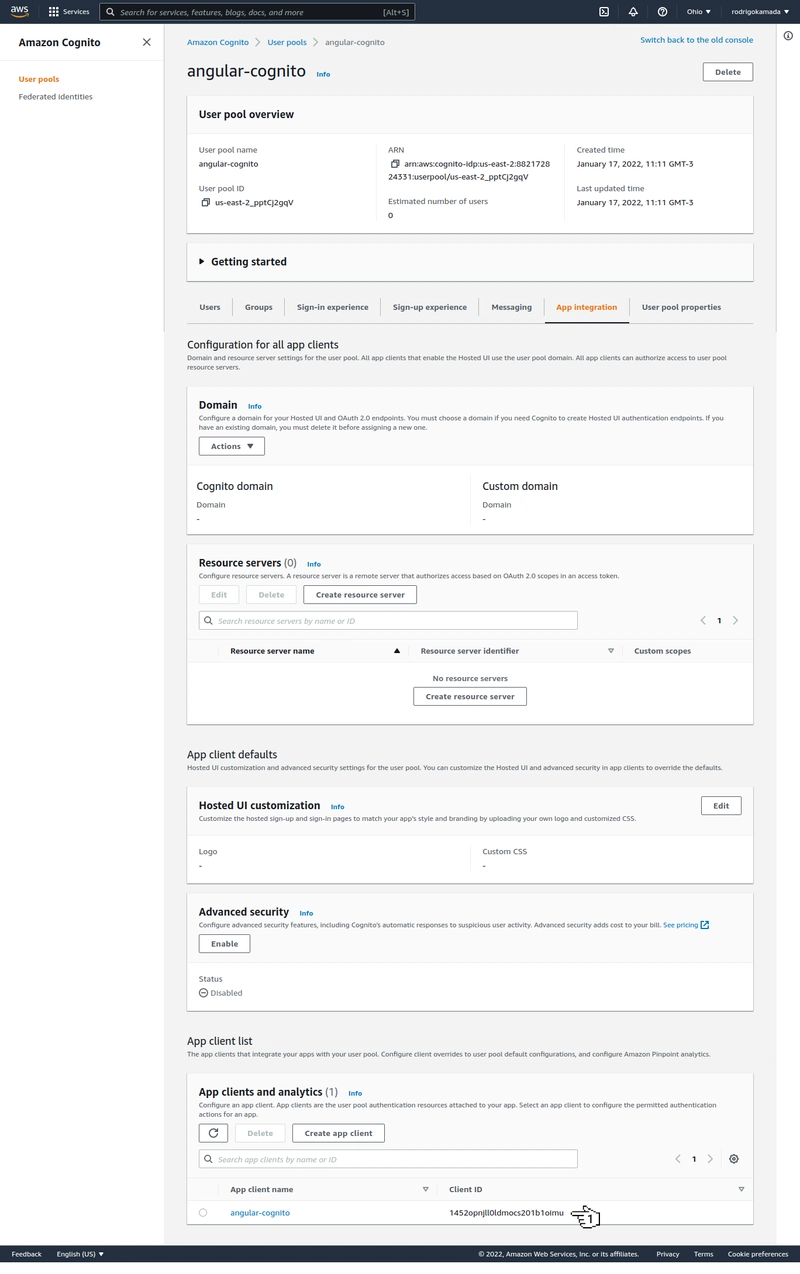Open the Ohio region dropdown
The height and width of the screenshot is (1274, 800).
click(699, 12)
